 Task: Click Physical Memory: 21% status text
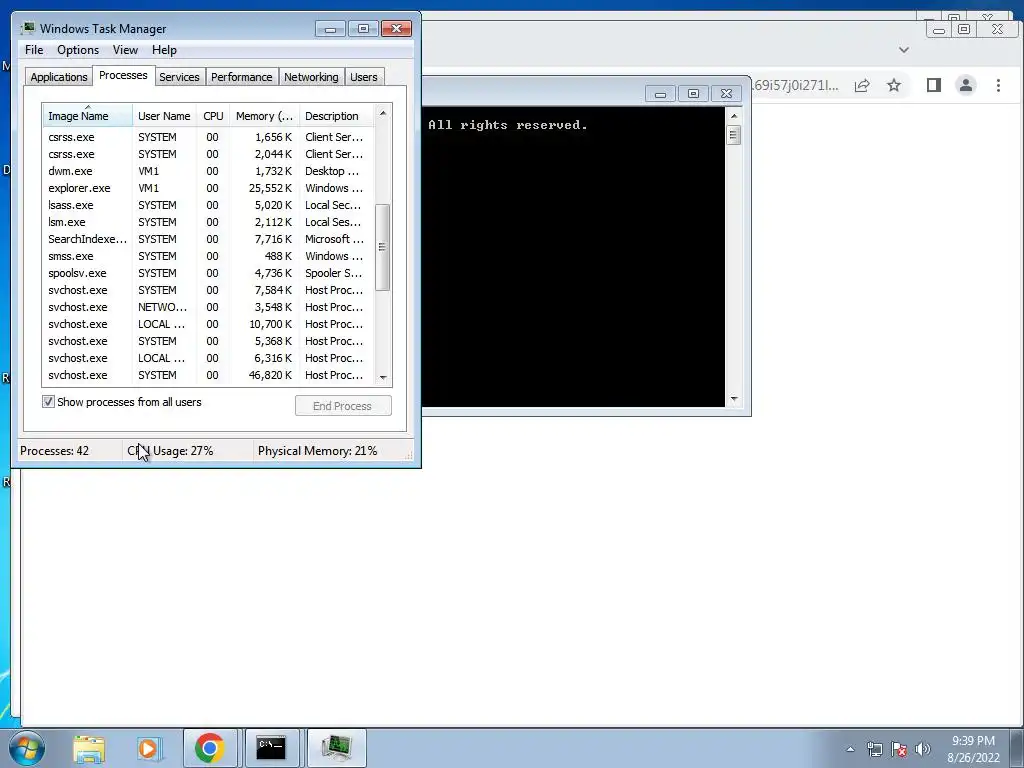click(x=317, y=451)
